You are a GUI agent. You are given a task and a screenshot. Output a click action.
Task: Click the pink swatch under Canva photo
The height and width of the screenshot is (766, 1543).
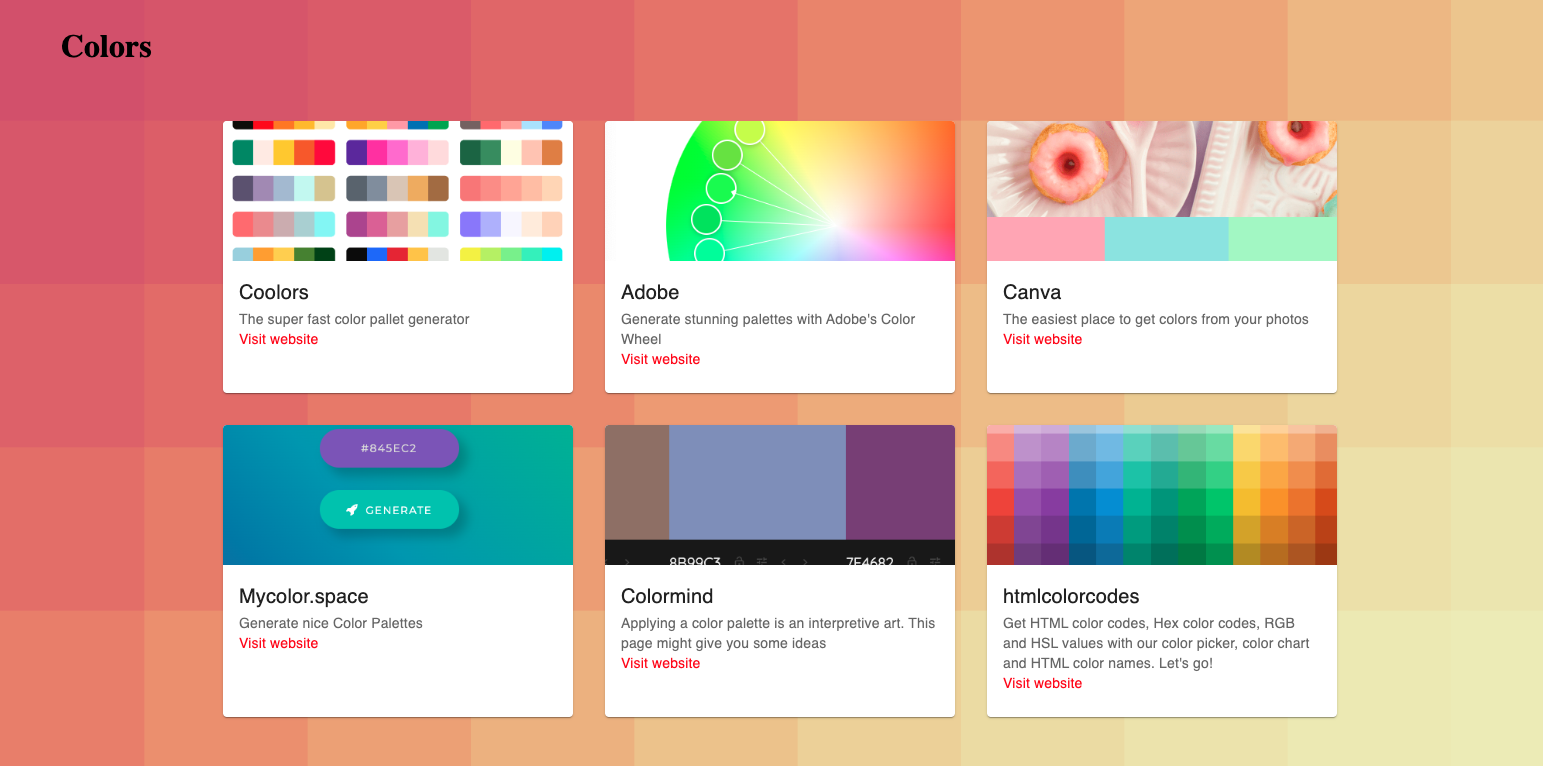[1046, 239]
